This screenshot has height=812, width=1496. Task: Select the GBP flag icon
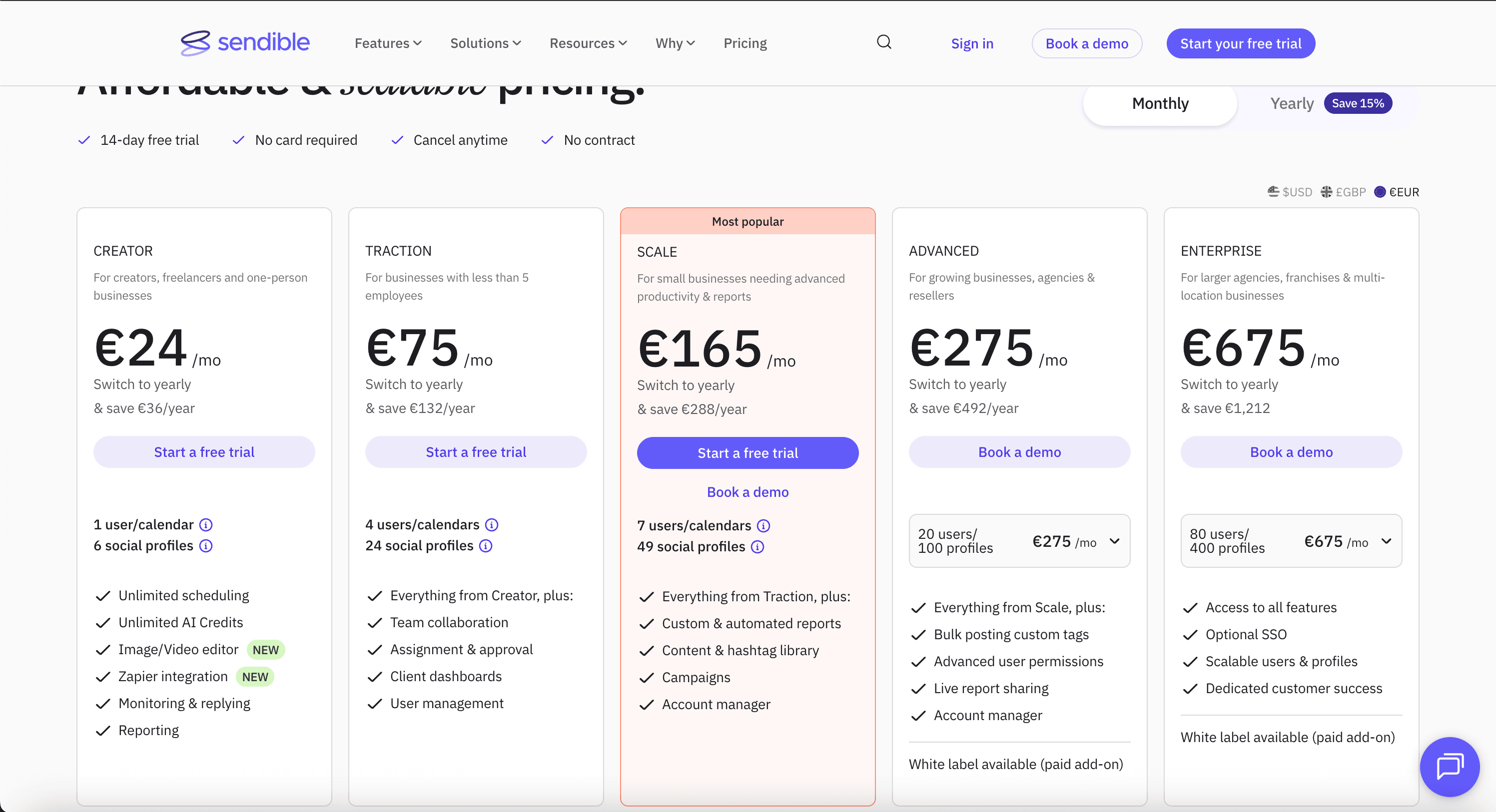click(1327, 192)
